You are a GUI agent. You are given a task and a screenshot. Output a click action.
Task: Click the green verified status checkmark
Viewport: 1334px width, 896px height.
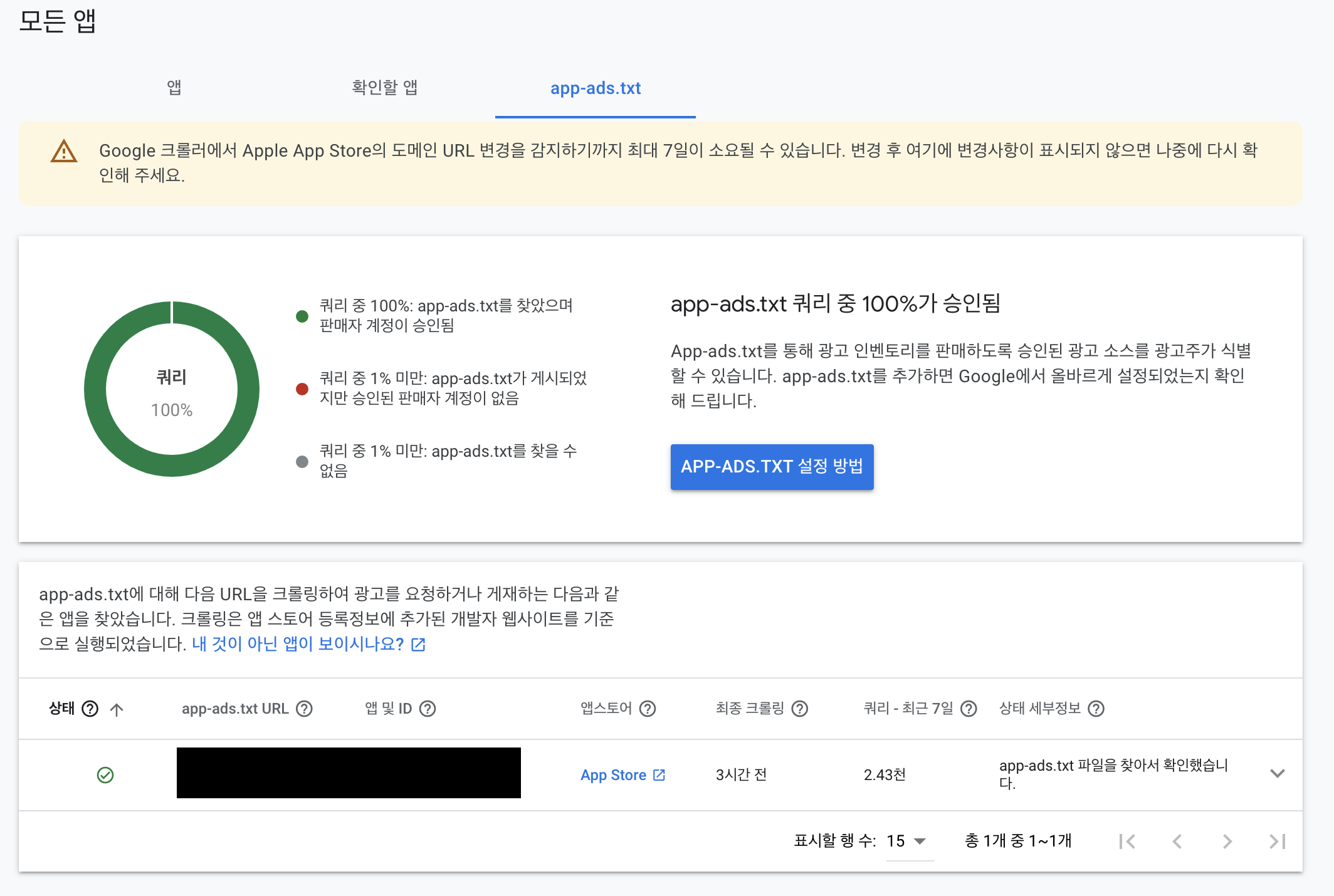[x=105, y=775]
